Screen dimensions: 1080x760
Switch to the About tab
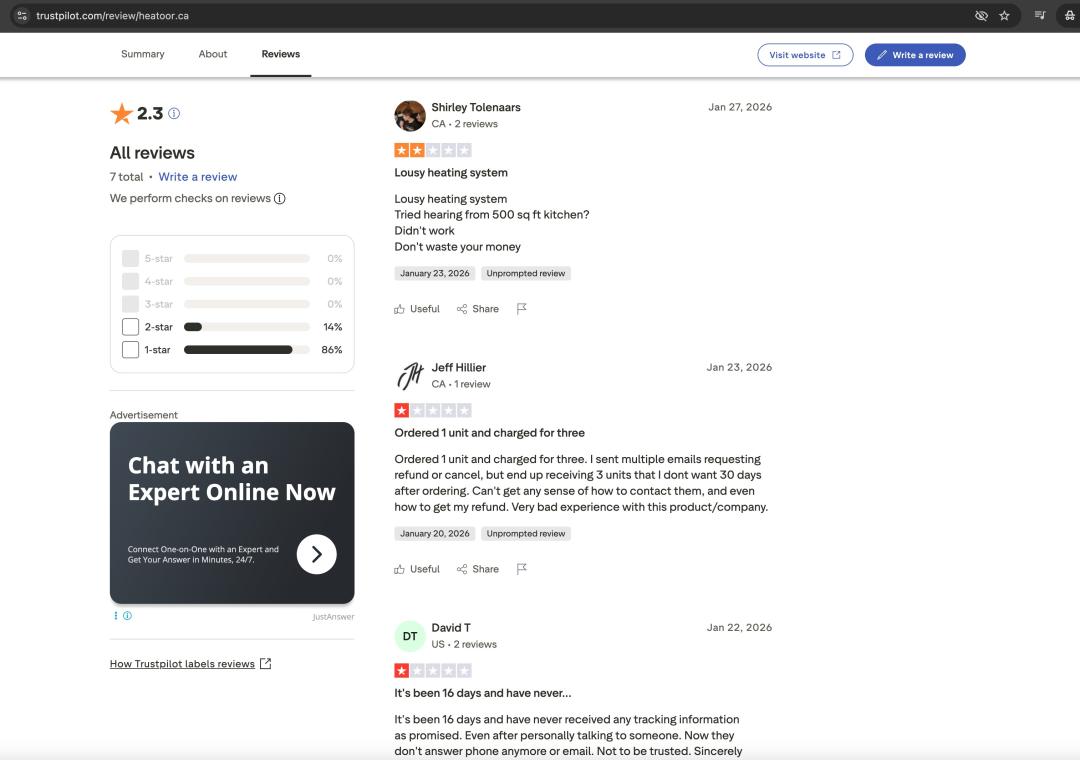point(213,54)
